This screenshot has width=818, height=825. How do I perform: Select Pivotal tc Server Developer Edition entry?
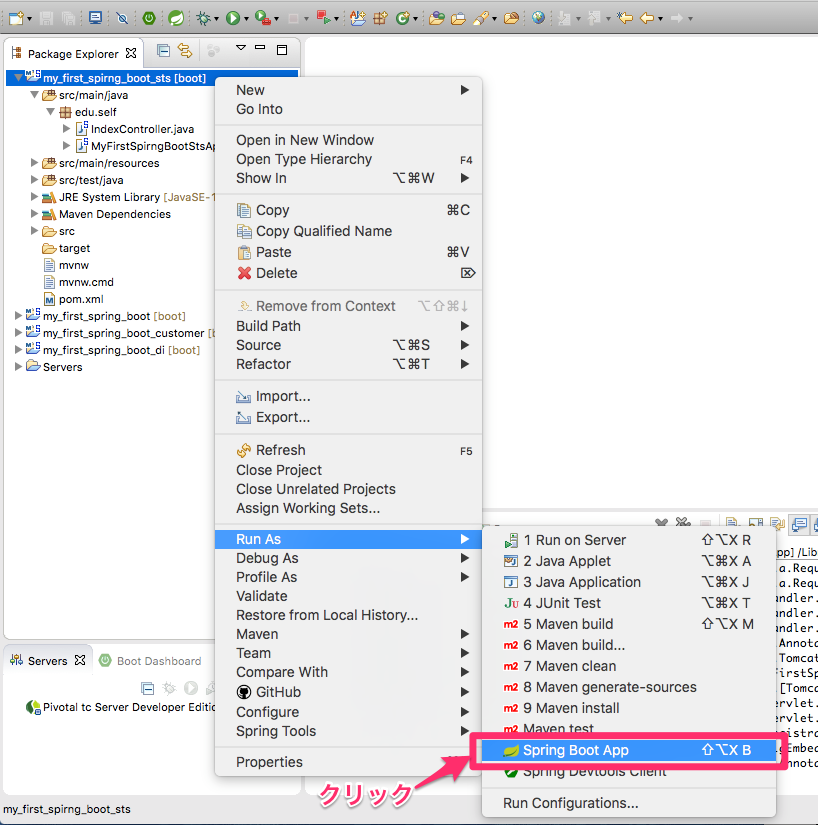[x=121, y=707]
